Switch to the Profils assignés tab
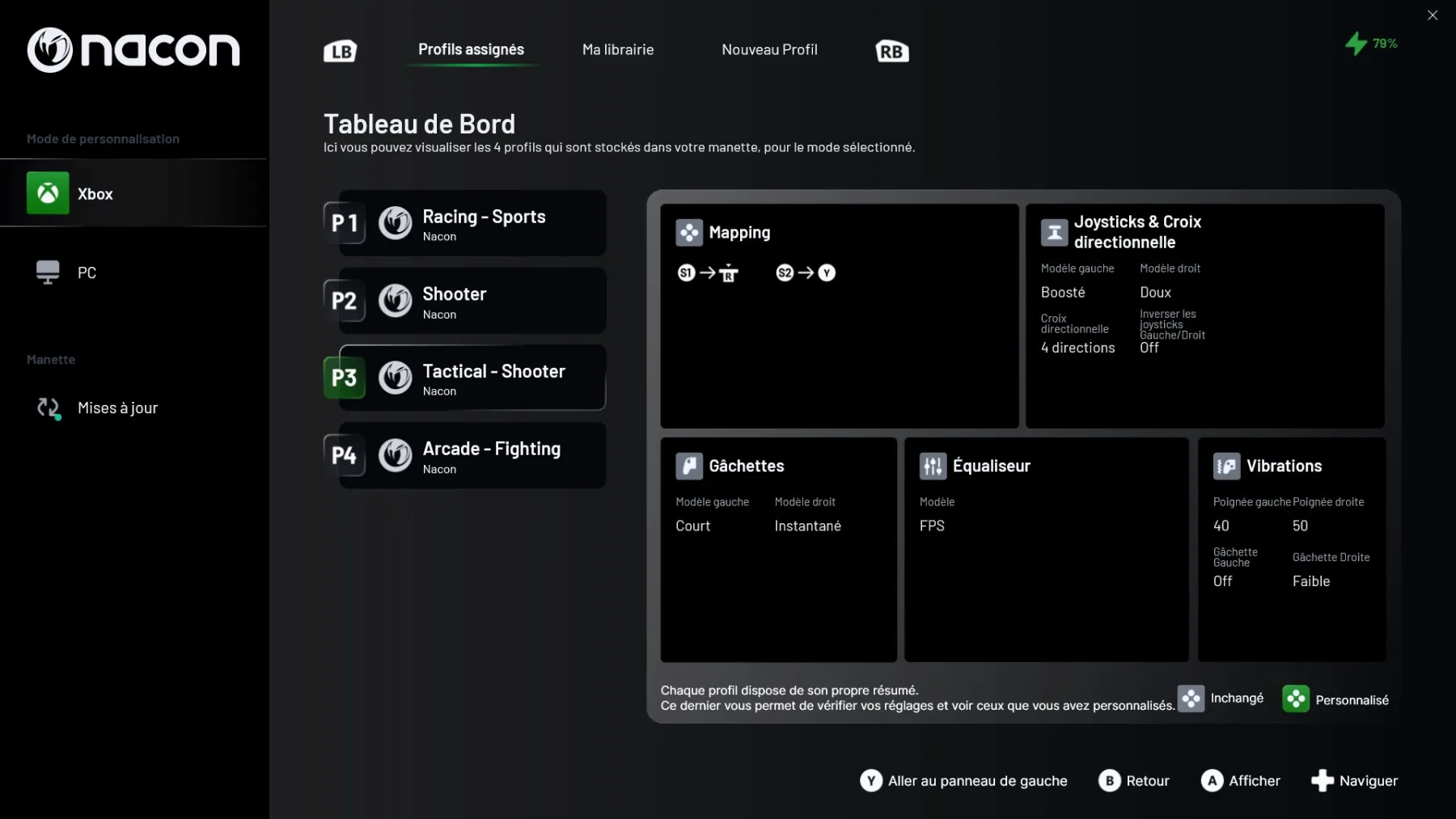 pyautogui.click(x=471, y=49)
